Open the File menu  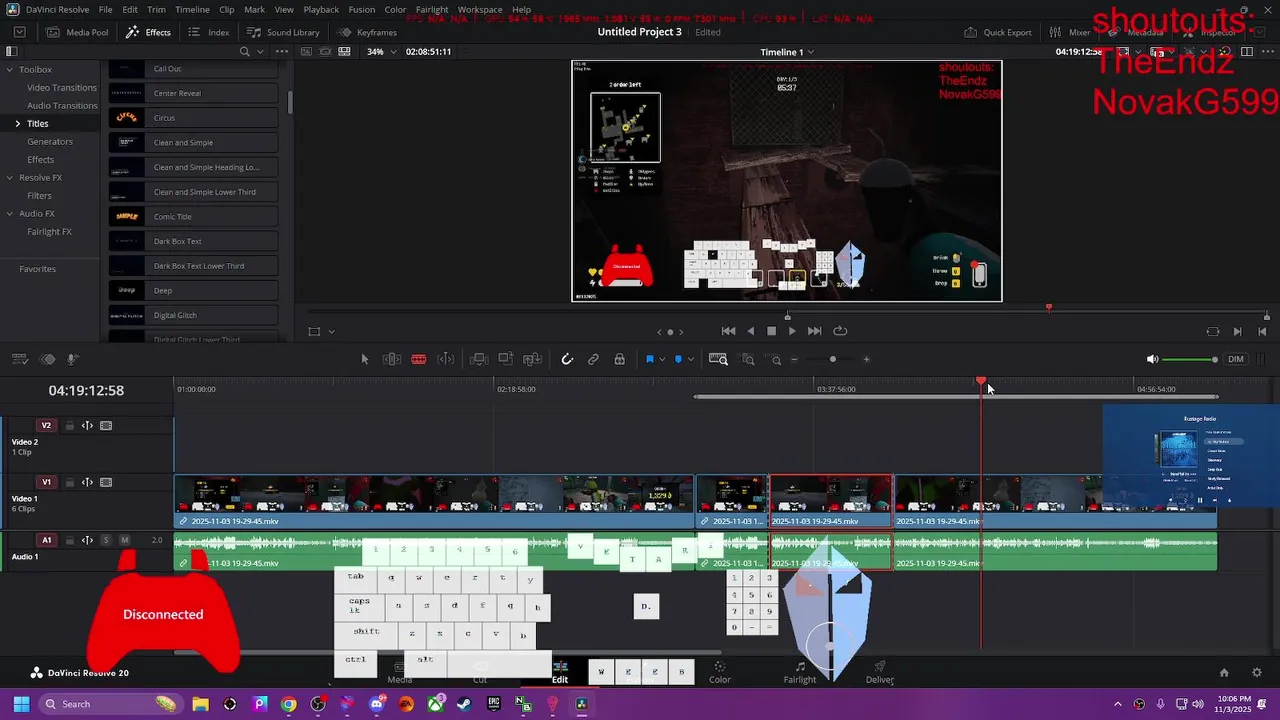point(105,9)
